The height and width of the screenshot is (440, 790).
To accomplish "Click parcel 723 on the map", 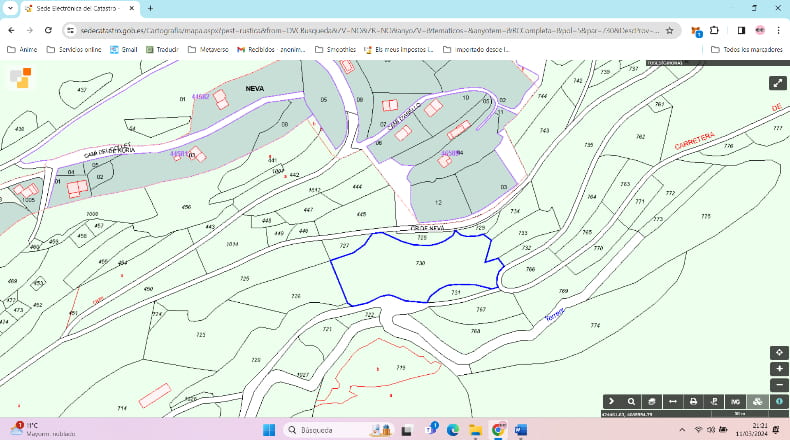I will tap(201, 335).
